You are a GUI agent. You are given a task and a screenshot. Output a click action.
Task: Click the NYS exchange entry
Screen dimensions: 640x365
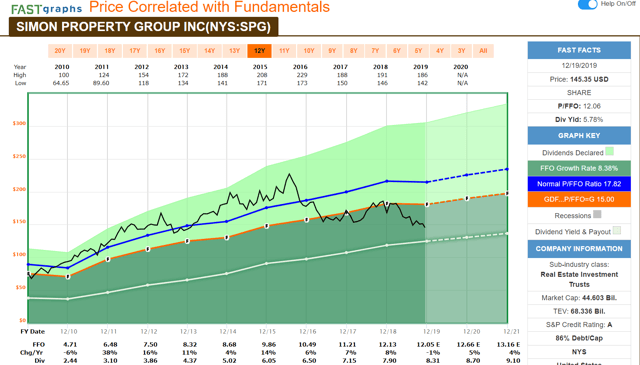(x=579, y=352)
